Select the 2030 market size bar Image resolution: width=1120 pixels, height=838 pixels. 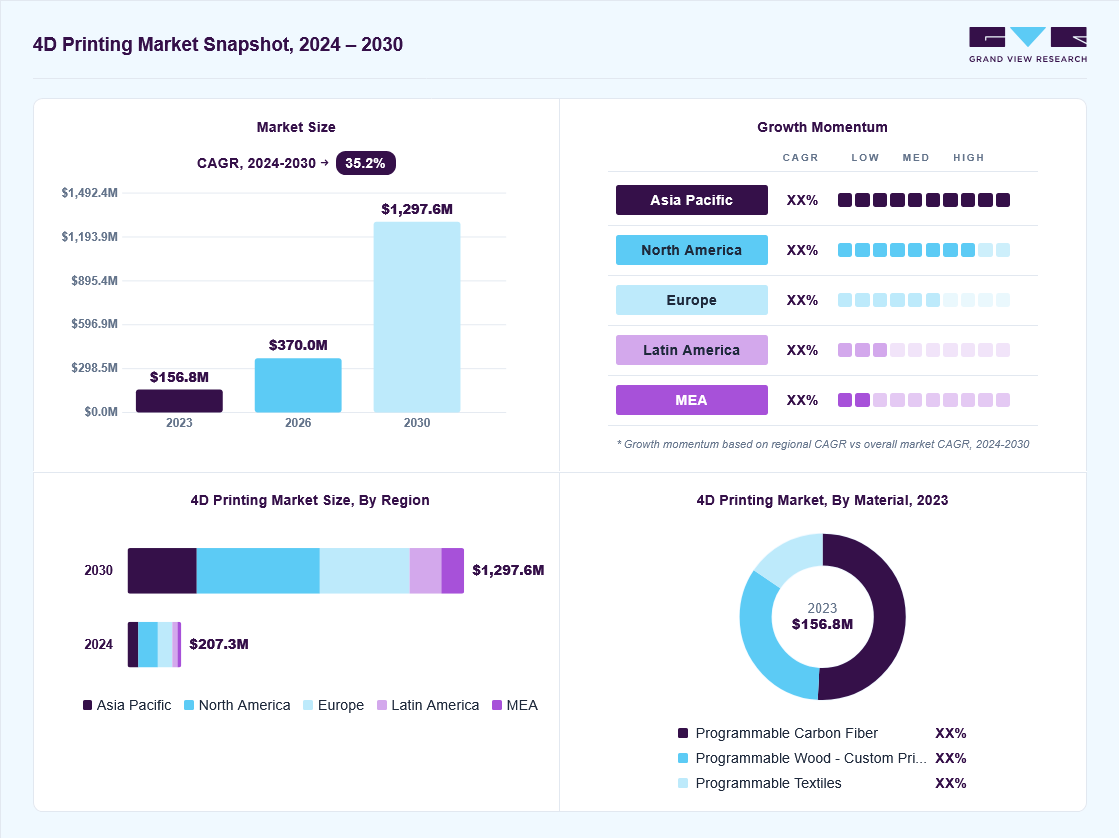(417, 317)
